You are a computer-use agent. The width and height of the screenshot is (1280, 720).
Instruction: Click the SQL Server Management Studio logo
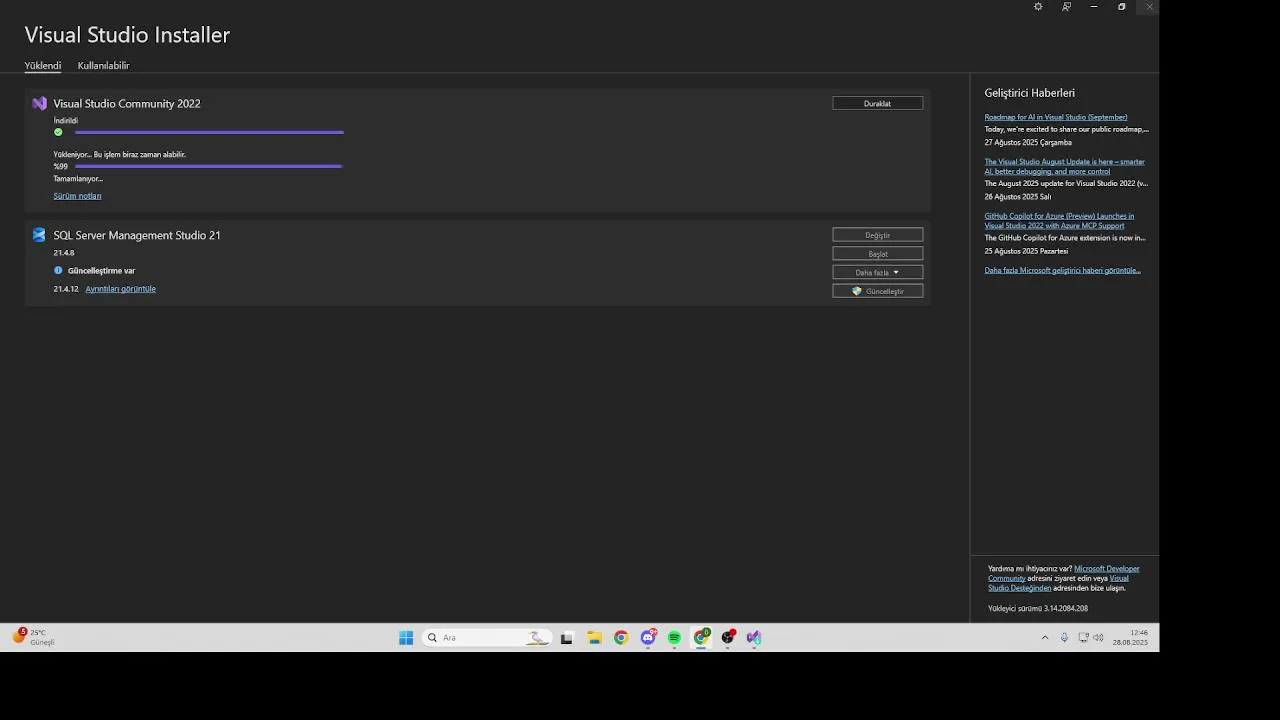(x=39, y=235)
